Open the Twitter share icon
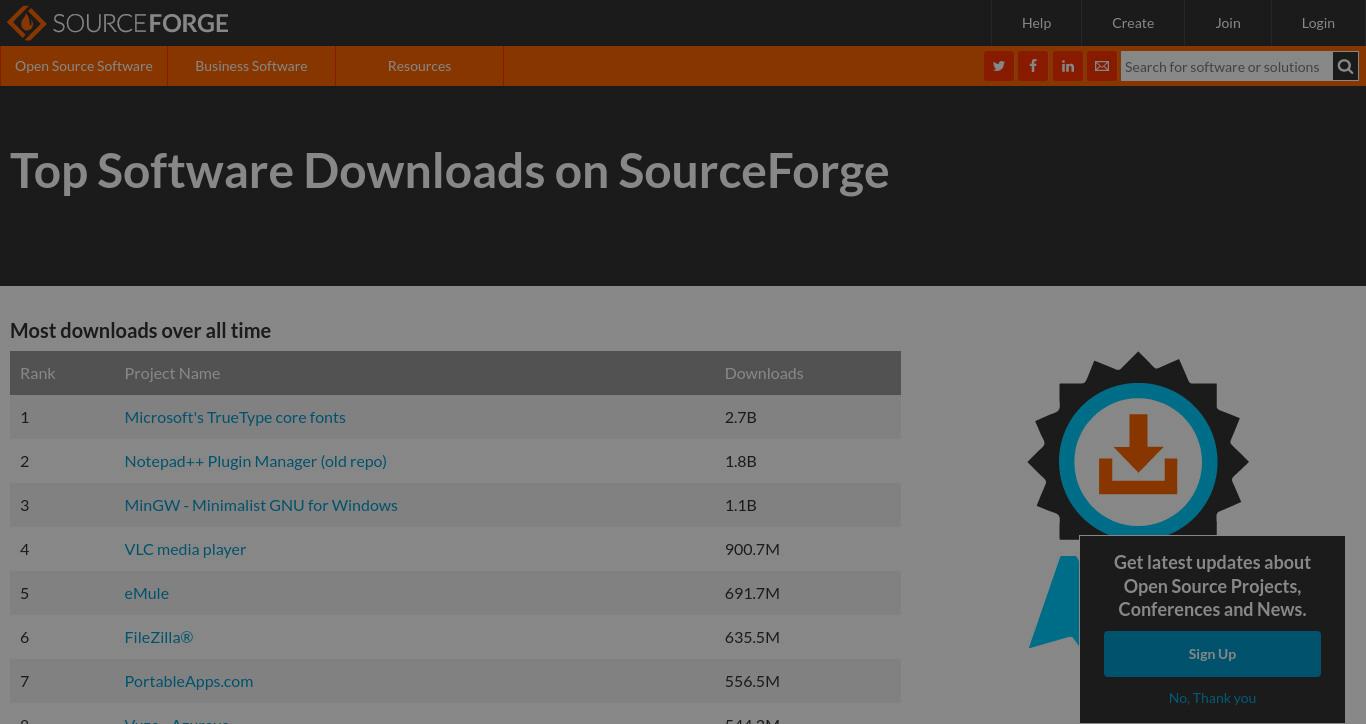 tap(998, 66)
